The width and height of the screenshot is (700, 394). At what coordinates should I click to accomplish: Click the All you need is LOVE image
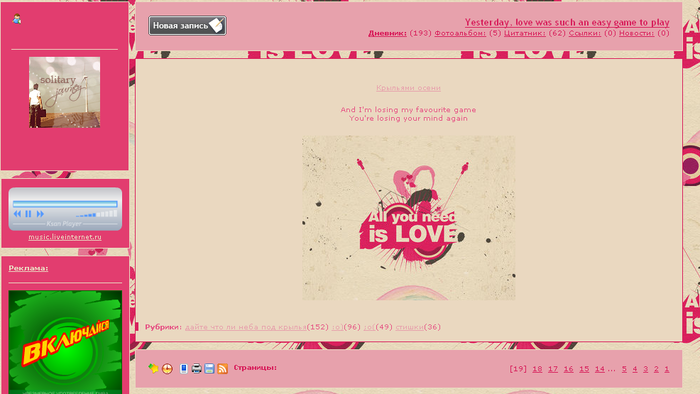click(408, 218)
